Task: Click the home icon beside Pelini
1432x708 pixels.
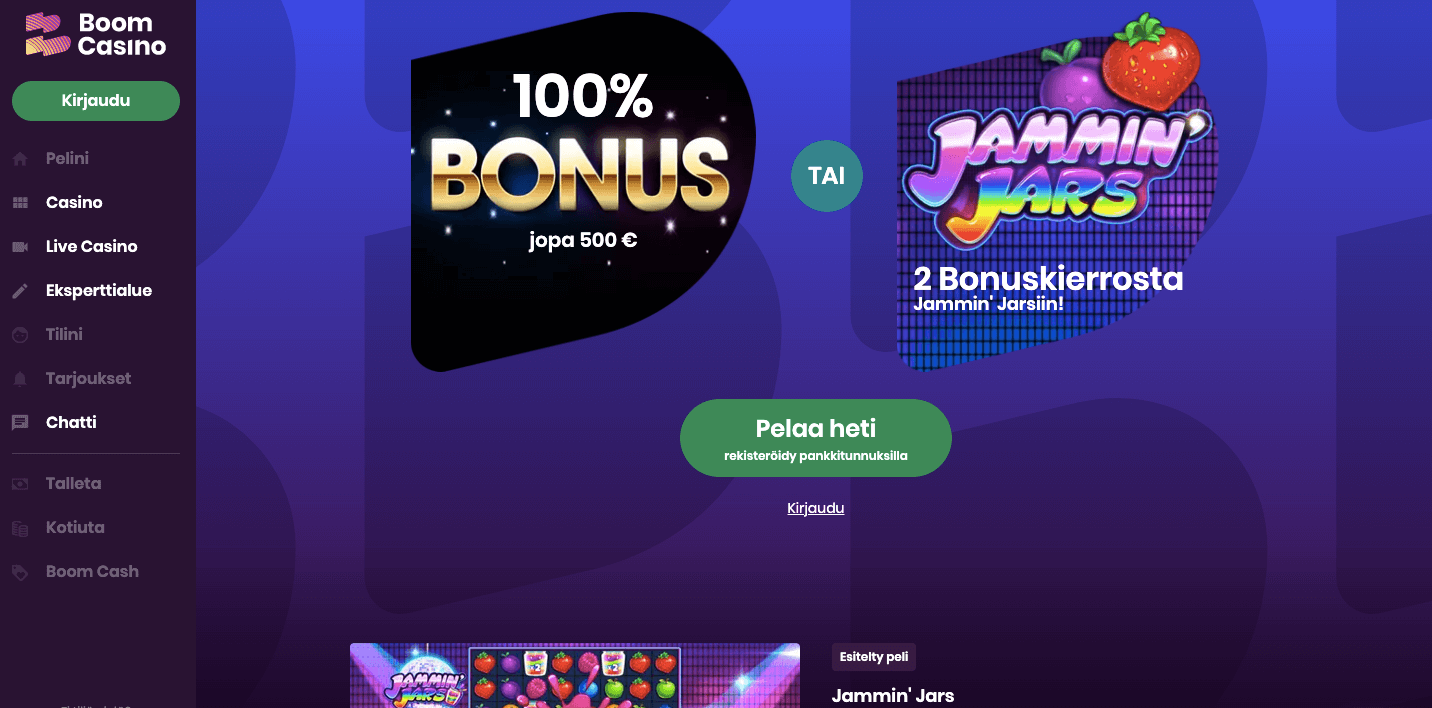Action: pyautogui.click(x=20, y=158)
